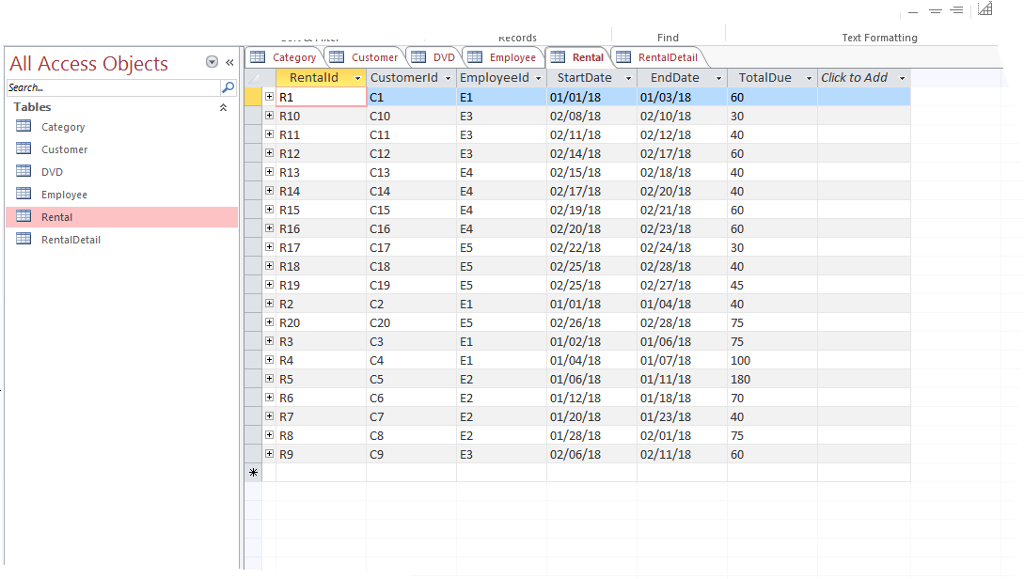Image resolution: width=1024 pixels, height=579 pixels.
Task: Click the chart icon in the top-right corner
Action: click(x=985, y=10)
